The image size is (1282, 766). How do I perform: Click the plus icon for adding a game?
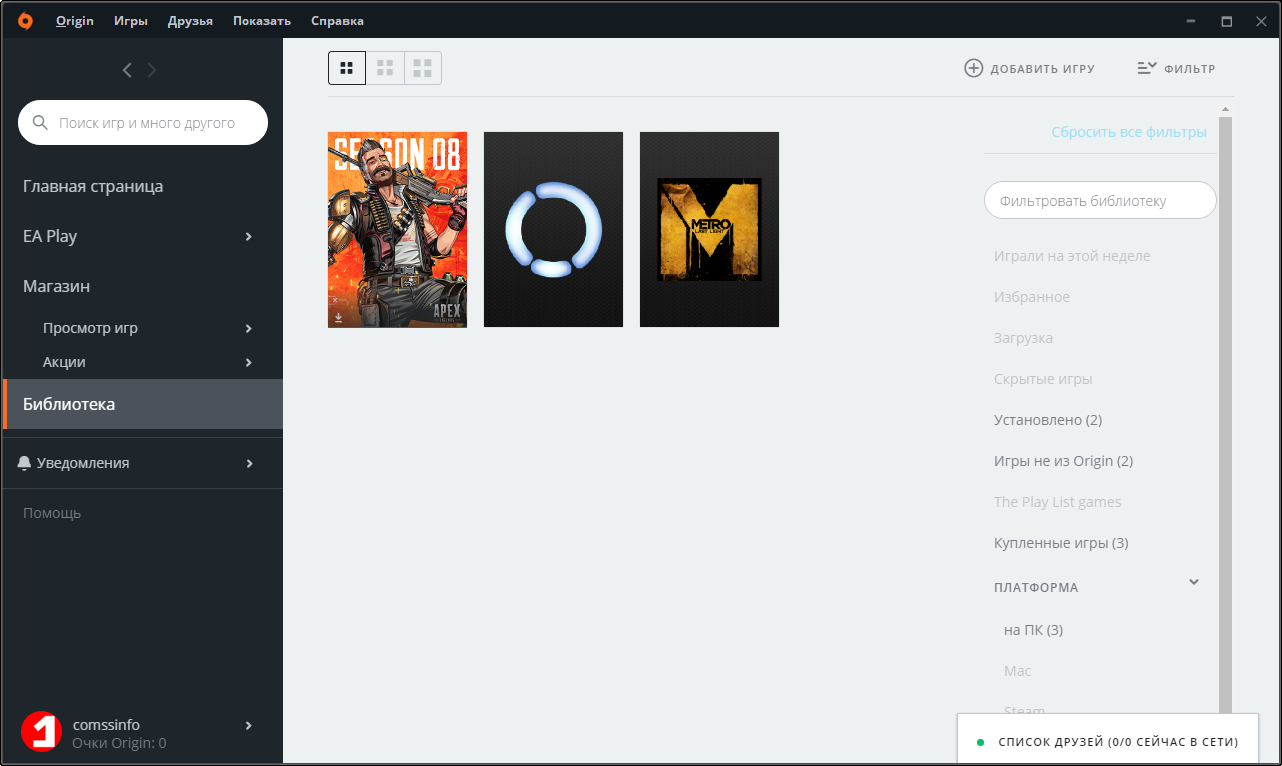coord(973,68)
